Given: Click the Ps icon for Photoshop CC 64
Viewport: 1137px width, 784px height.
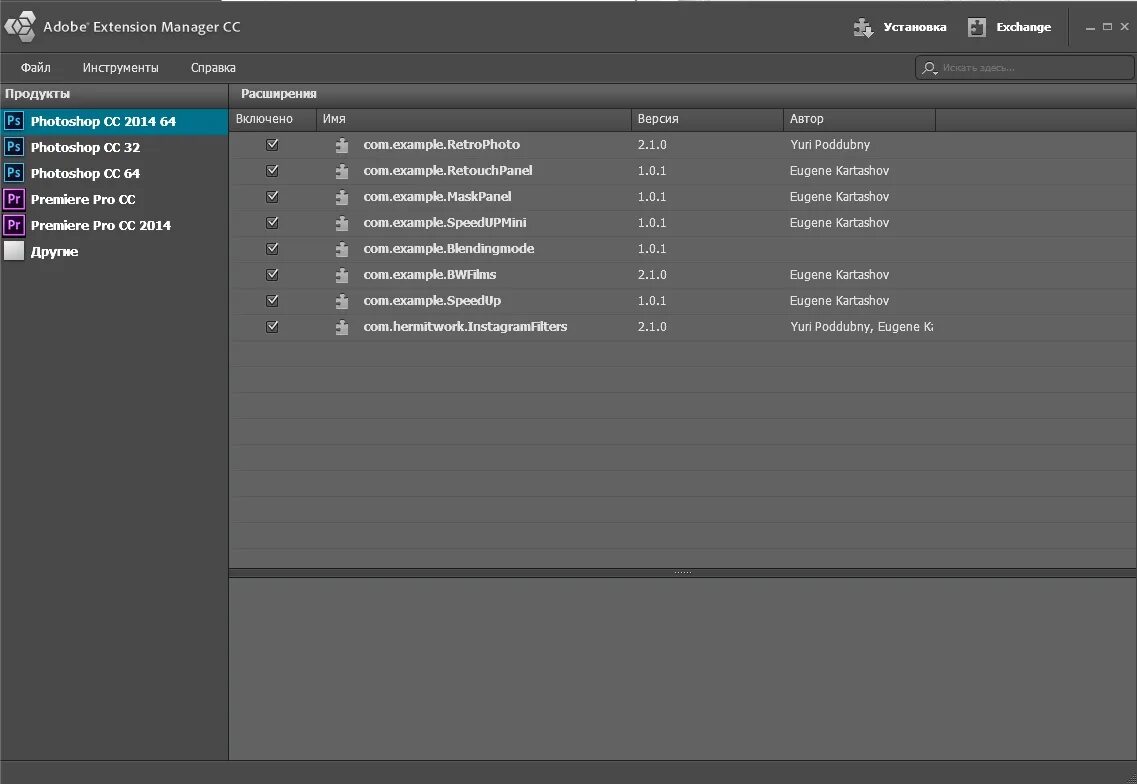Looking at the screenshot, I should 14,173.
